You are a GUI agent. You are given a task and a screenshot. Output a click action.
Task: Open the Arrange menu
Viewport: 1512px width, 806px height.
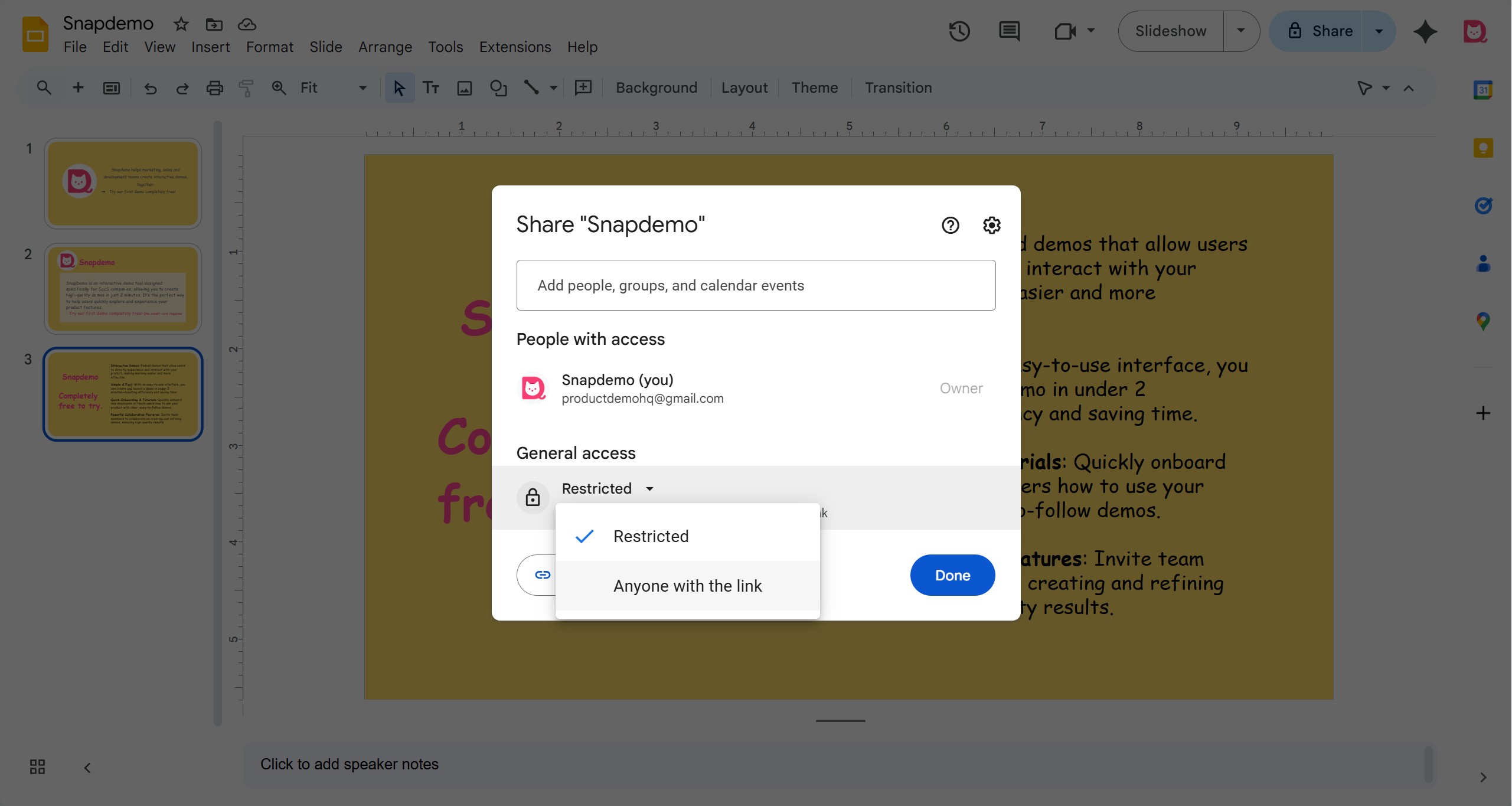pyautogui.click(x=385, y=47)
